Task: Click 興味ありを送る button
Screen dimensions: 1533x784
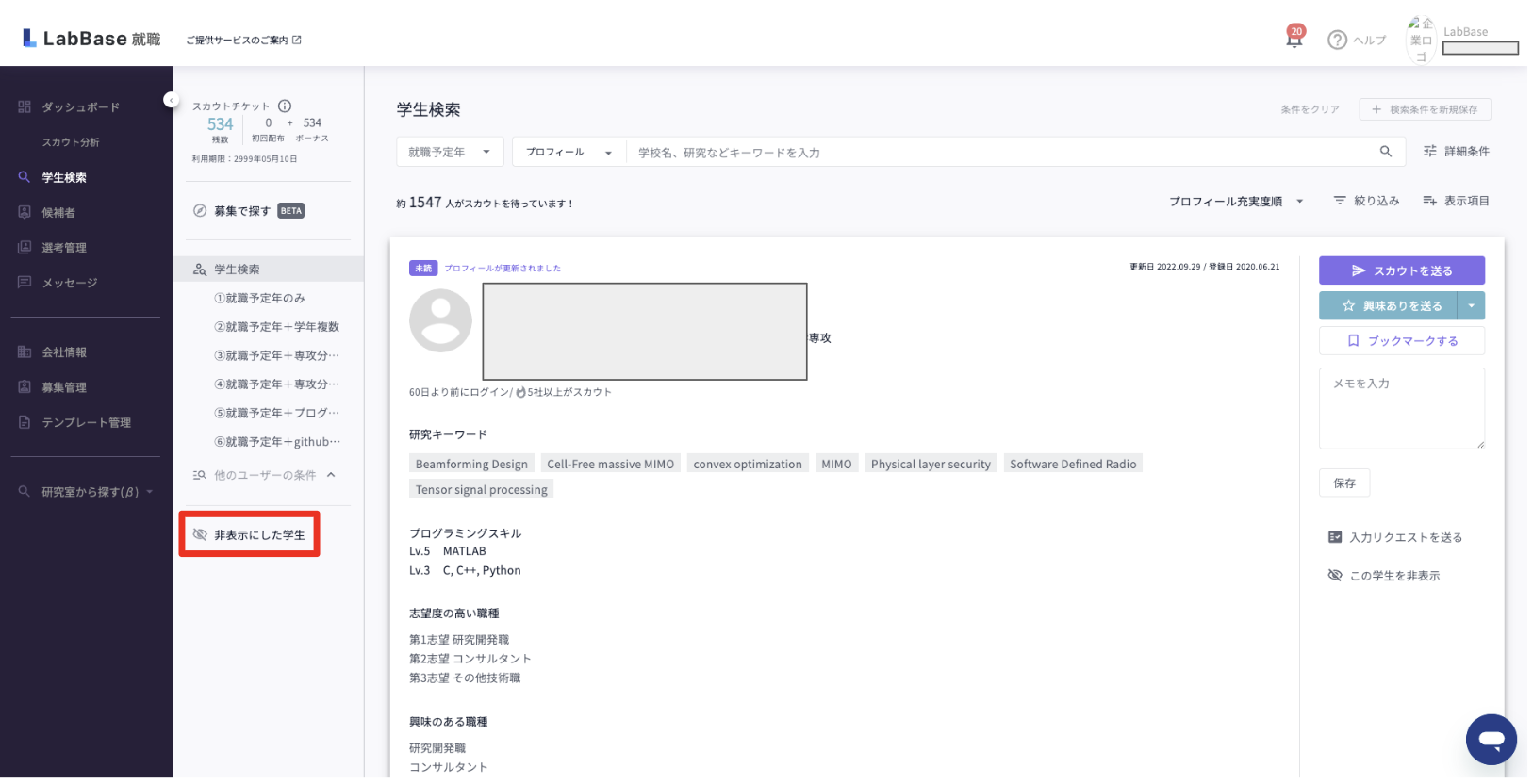Action: pos(1388,305)
